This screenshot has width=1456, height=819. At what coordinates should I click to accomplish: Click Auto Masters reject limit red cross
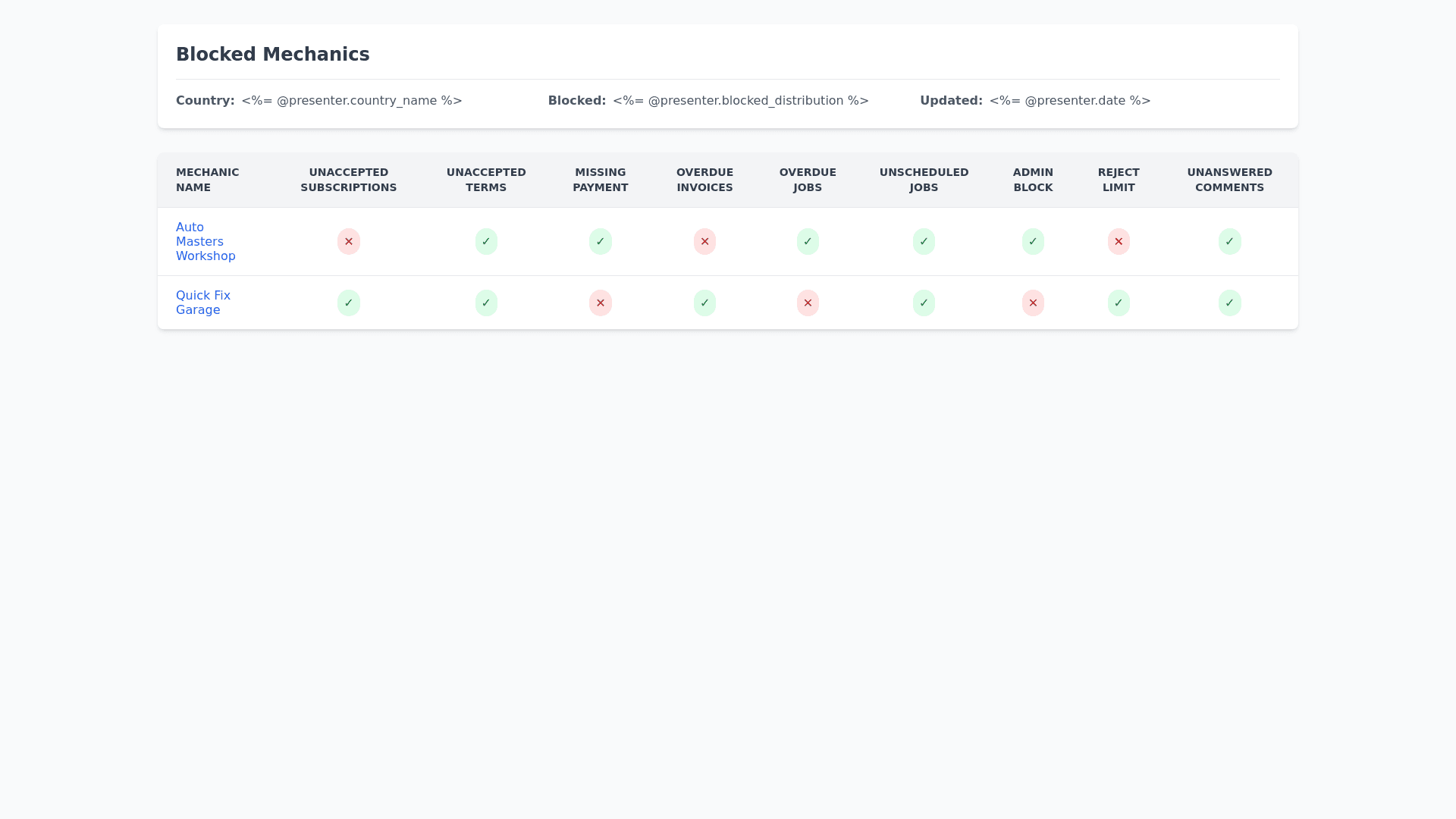pyautogui.click(x=1119, y=242)
